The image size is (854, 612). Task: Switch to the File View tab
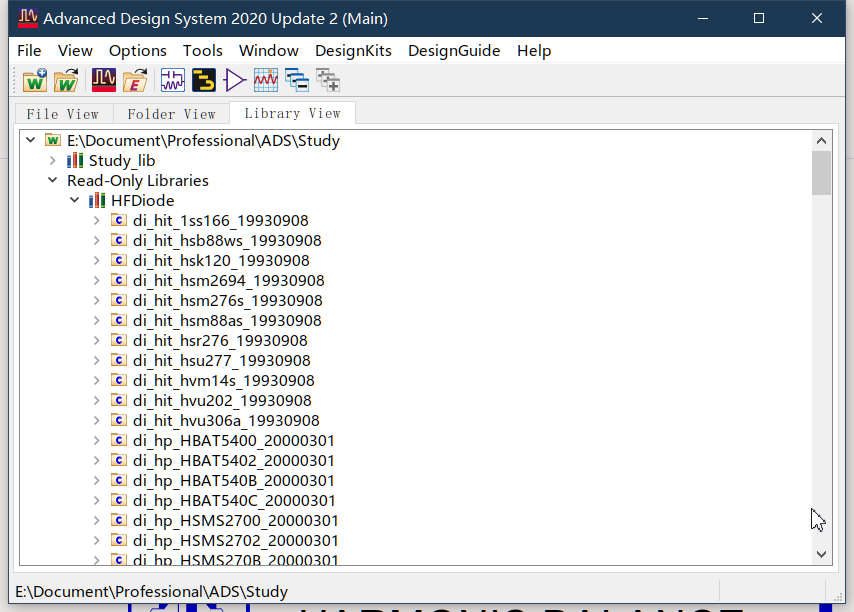point(63,114)
